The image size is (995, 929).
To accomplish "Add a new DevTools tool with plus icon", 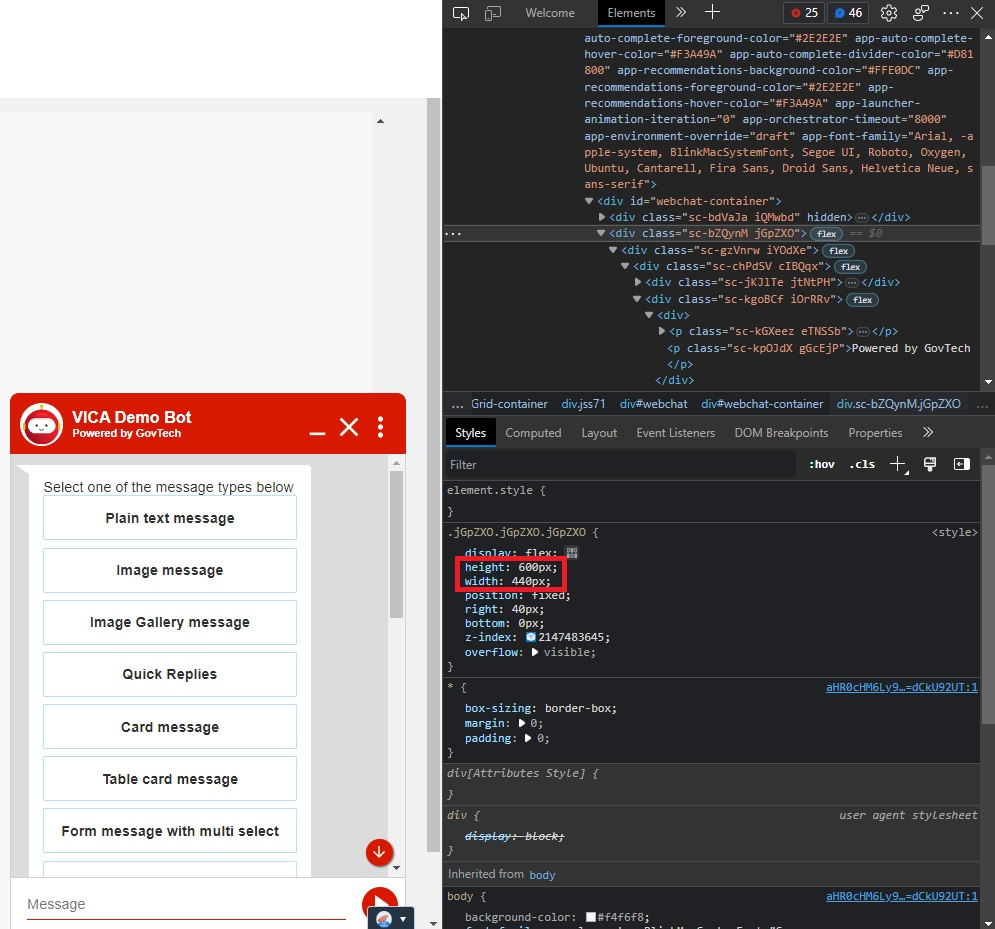I will (713, 12).
